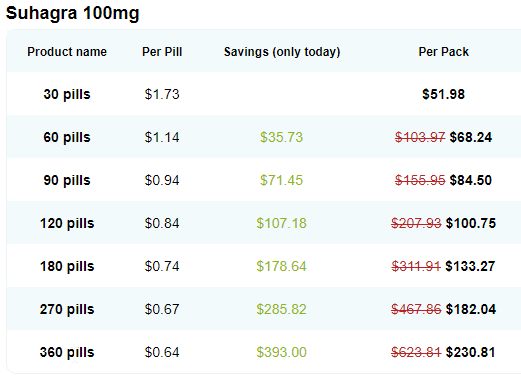Click the $51.98 pack price

[443, 94]
